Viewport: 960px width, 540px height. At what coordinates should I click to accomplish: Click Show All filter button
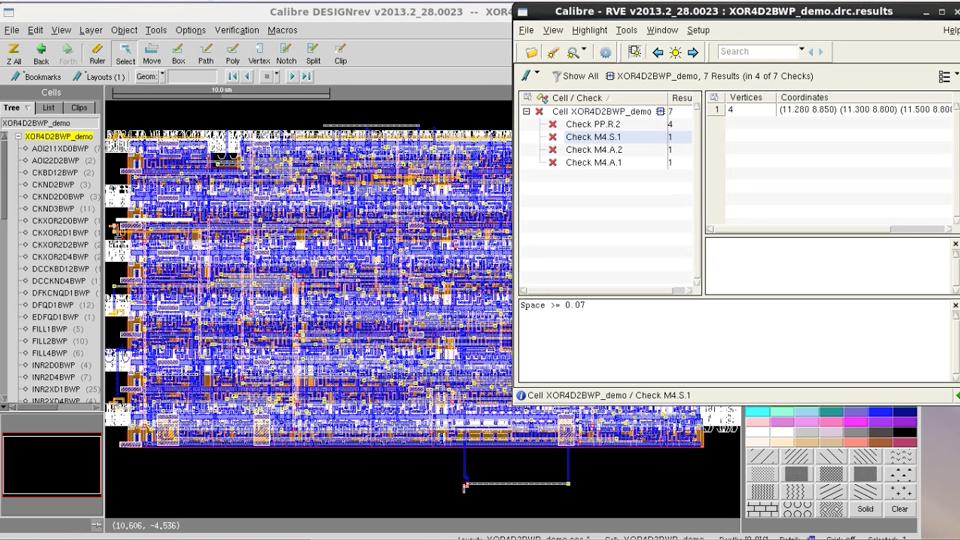575,76
